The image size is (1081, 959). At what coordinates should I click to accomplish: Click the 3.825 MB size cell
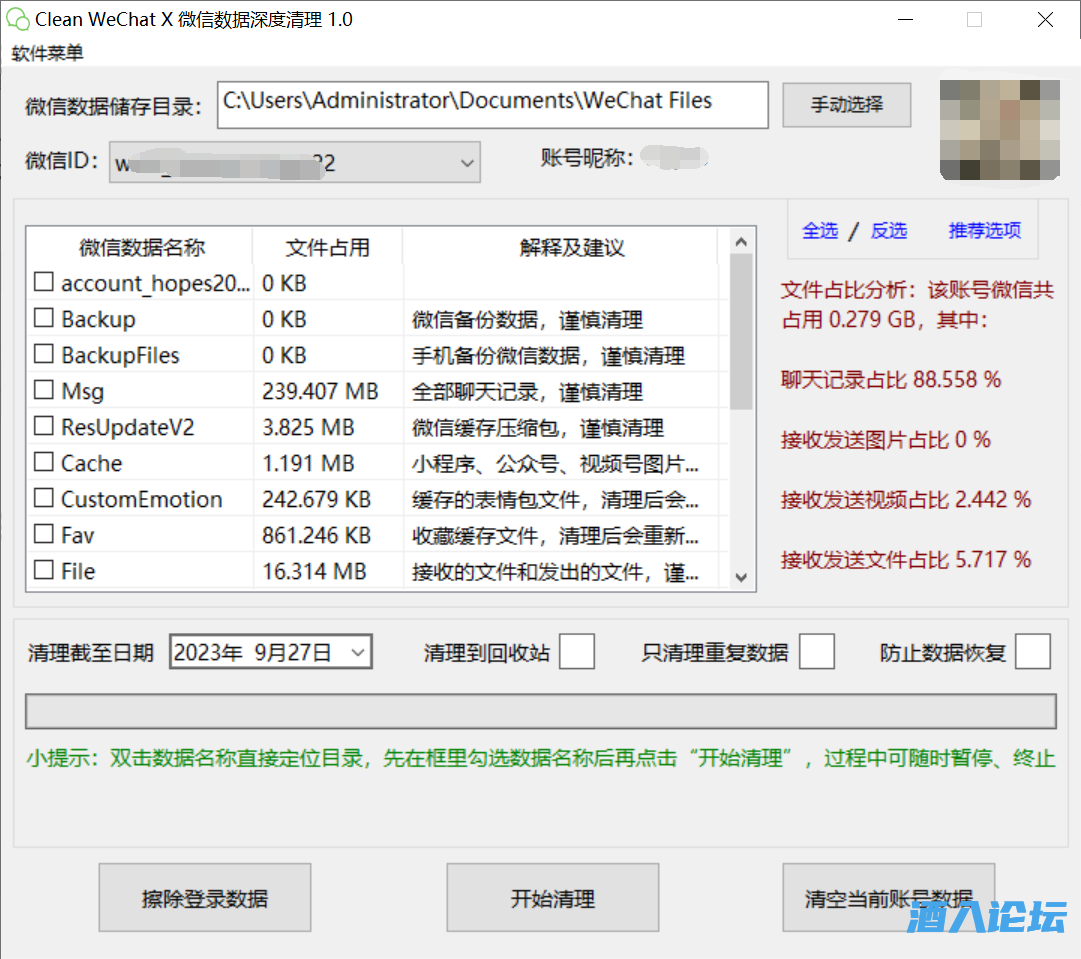click(x=307, y=427)
